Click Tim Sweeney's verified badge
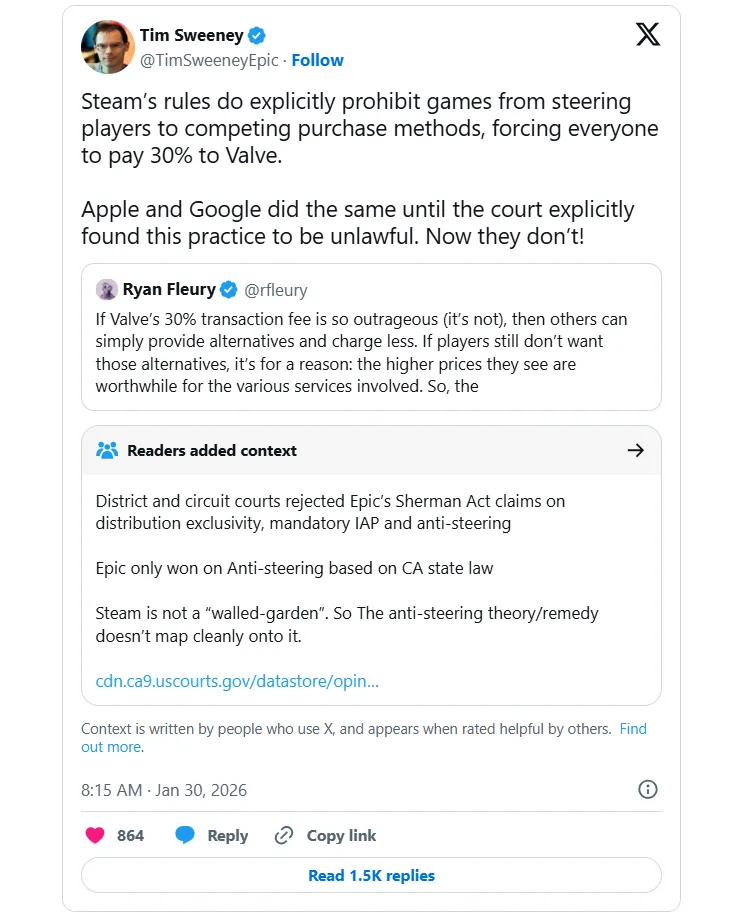The image size is (736, 923). pos(257,36)
